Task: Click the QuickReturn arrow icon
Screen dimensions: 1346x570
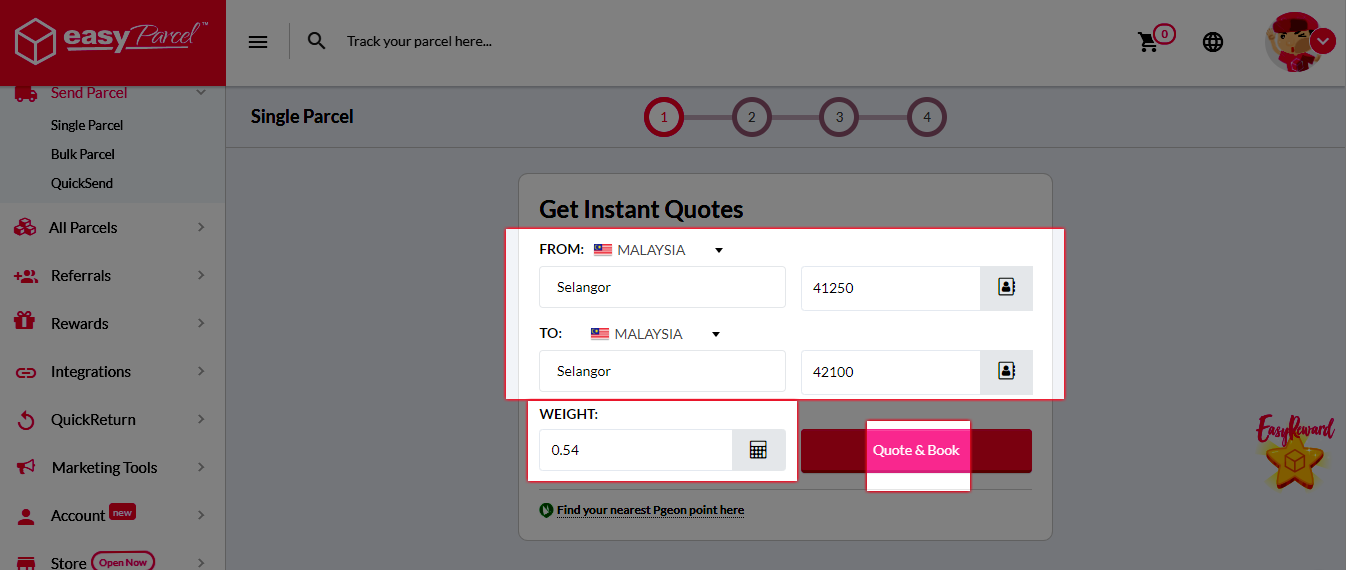Action: pos(26,420)
